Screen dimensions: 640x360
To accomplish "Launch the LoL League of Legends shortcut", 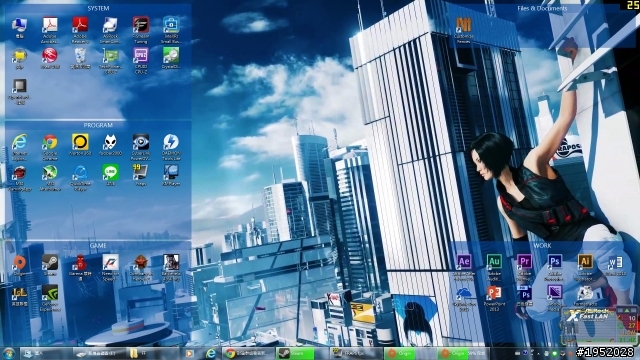I will coord(20,296).
